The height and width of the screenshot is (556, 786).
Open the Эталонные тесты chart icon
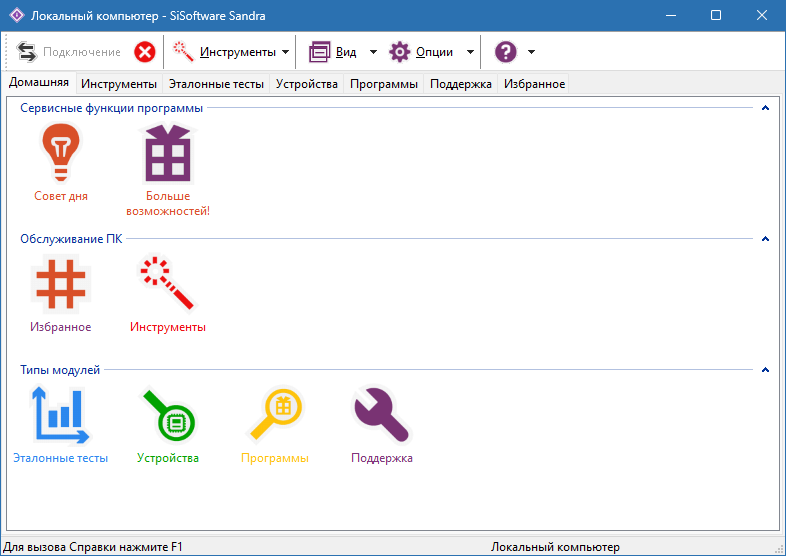click(61, 415)
